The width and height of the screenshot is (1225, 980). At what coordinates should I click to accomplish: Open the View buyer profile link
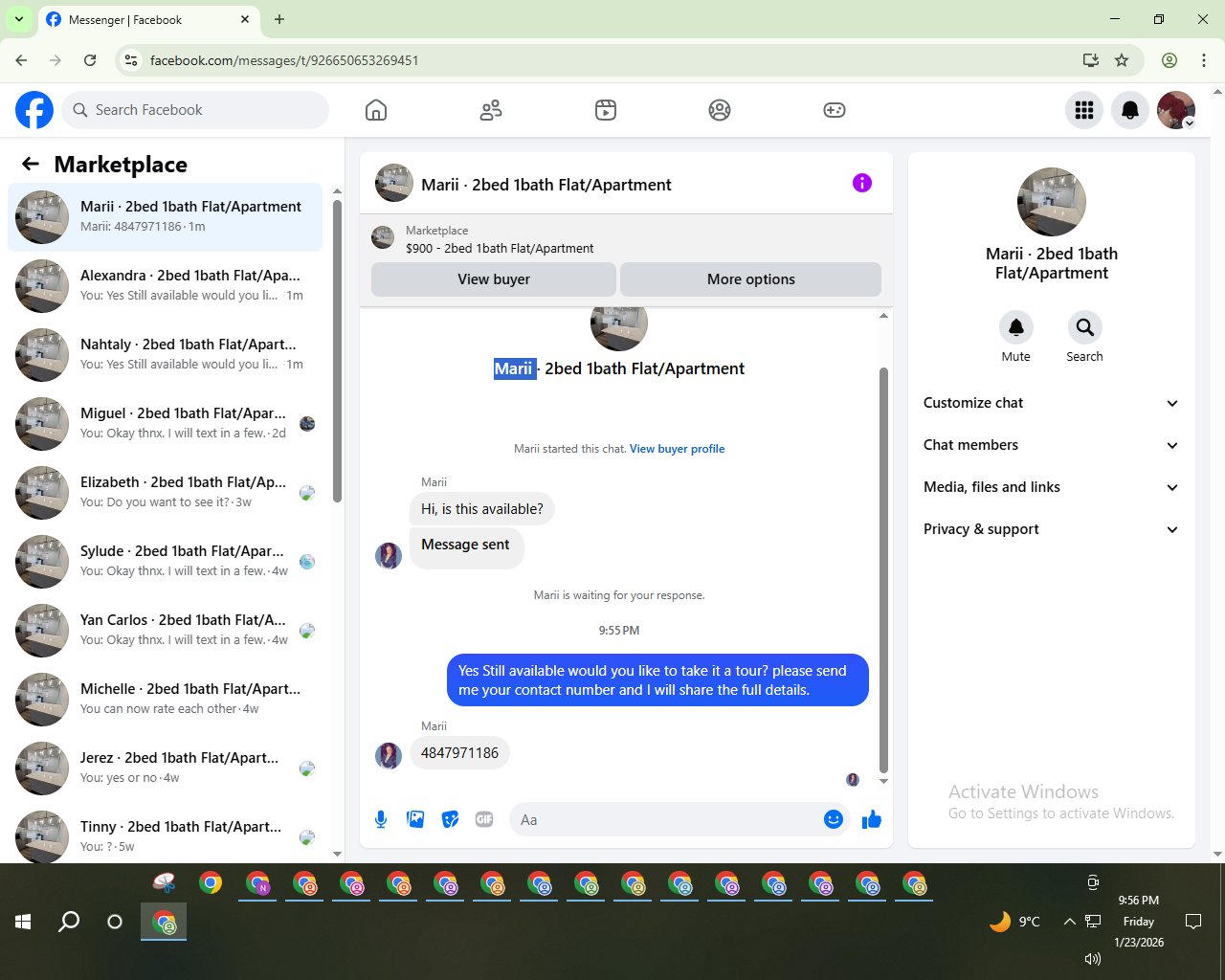pos(677,449)
